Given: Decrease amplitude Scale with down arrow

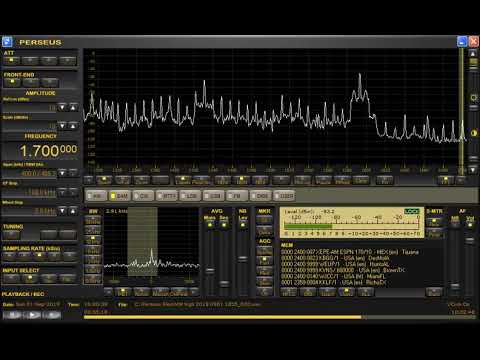Looking at the screenshot, I should coord(62,126).
